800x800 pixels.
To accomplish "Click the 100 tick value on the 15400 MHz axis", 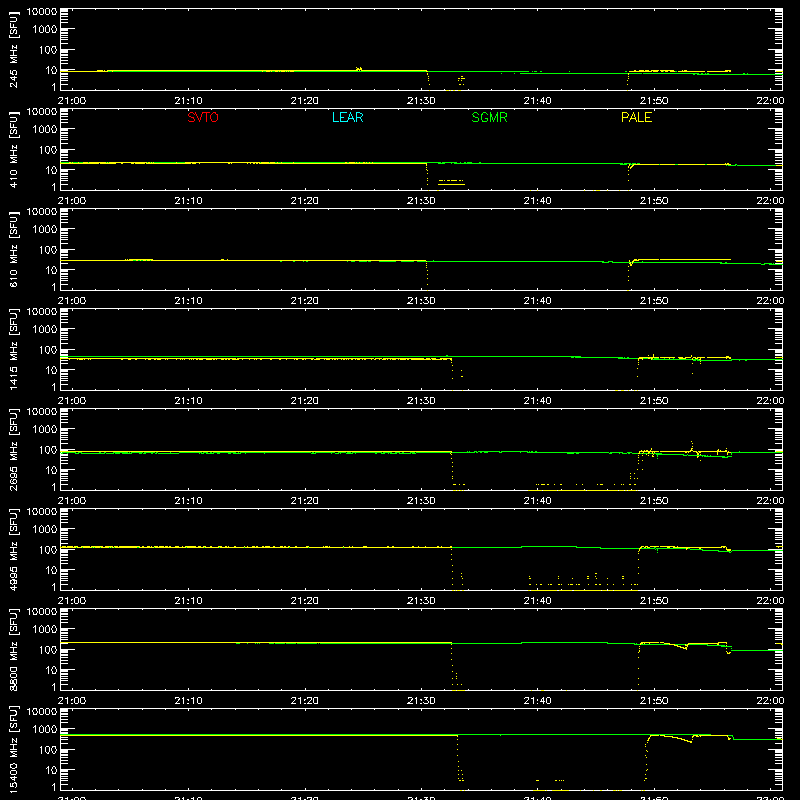I will [48, 750].
